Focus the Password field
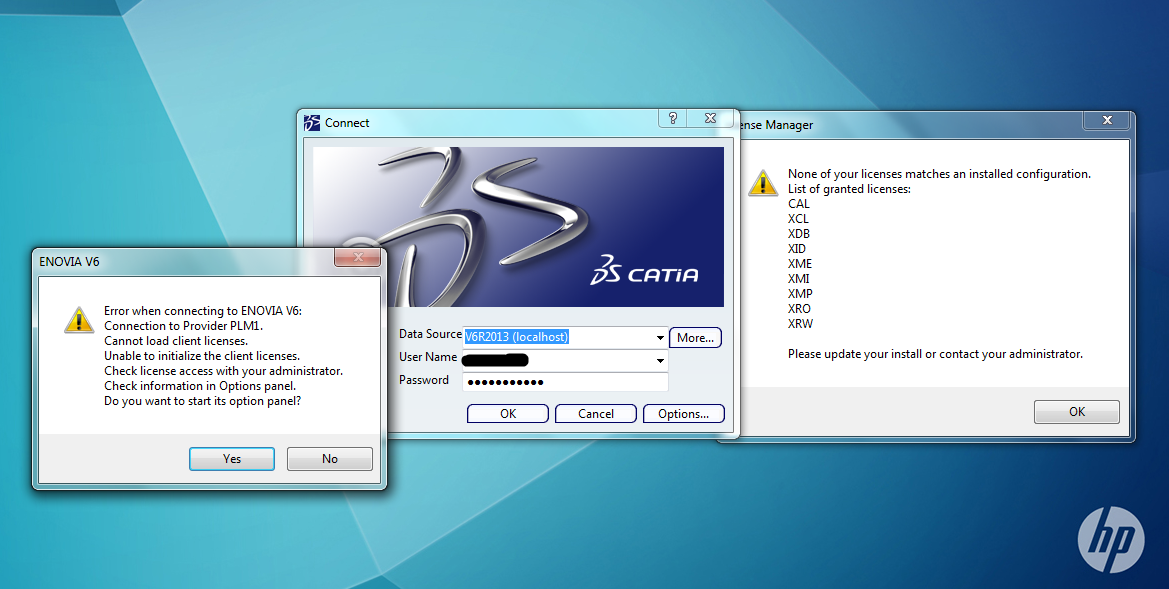 [565, 382]
